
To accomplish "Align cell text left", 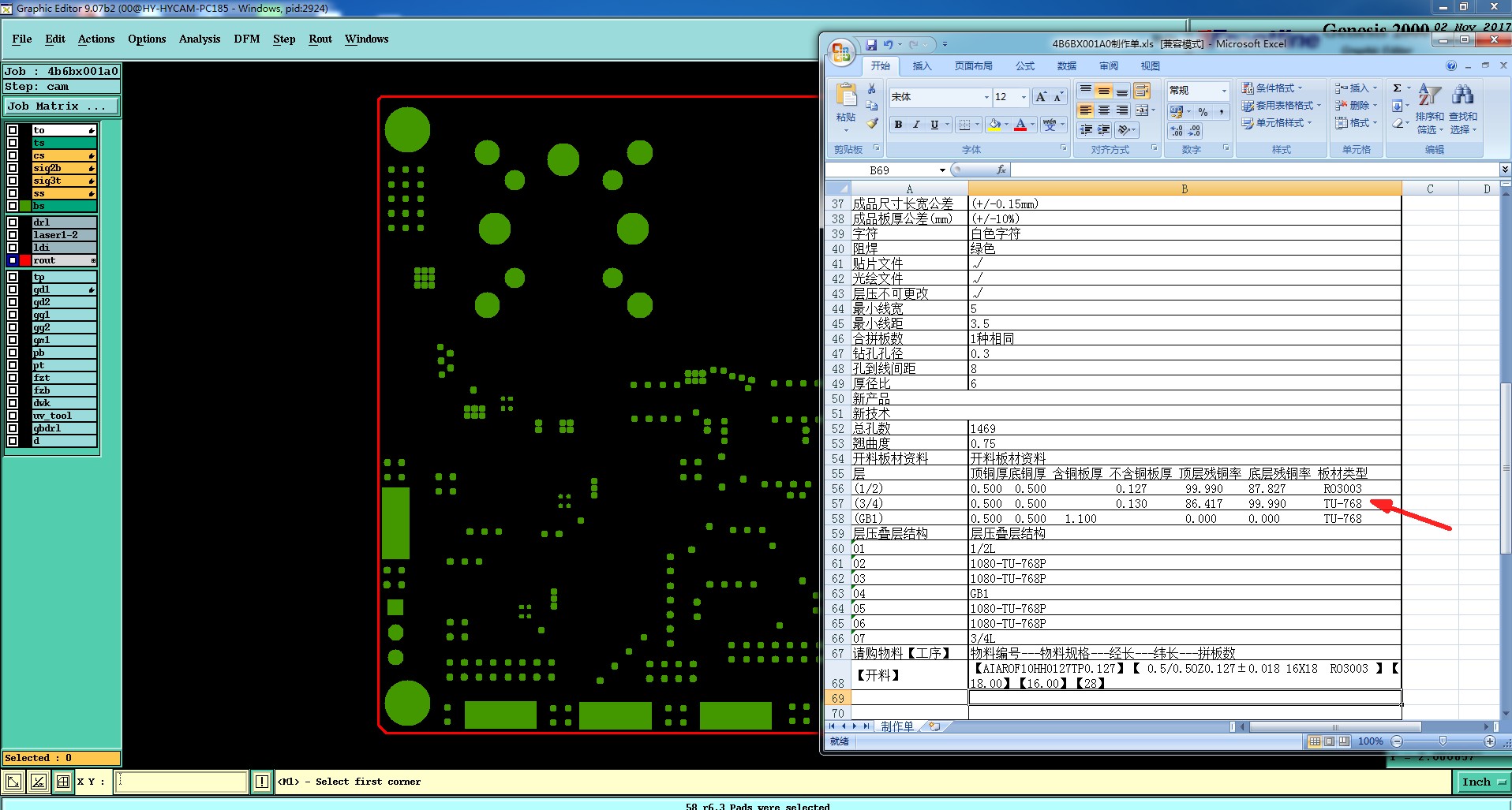I will coord(1086,110).
